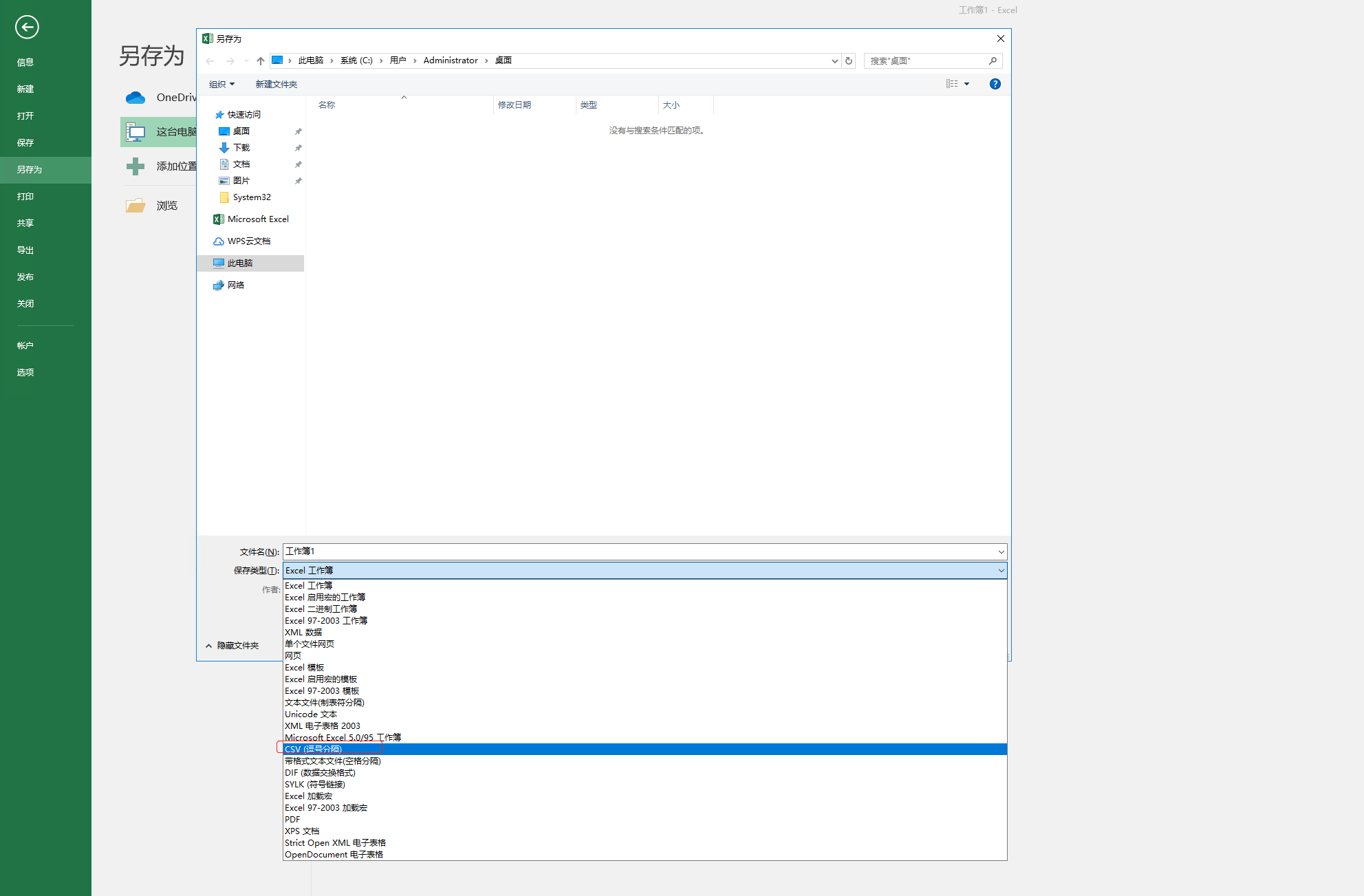The image size is (1364, 896).
Task: Choose OpenDocument spreadsheet file type
Action: point(645,855)
